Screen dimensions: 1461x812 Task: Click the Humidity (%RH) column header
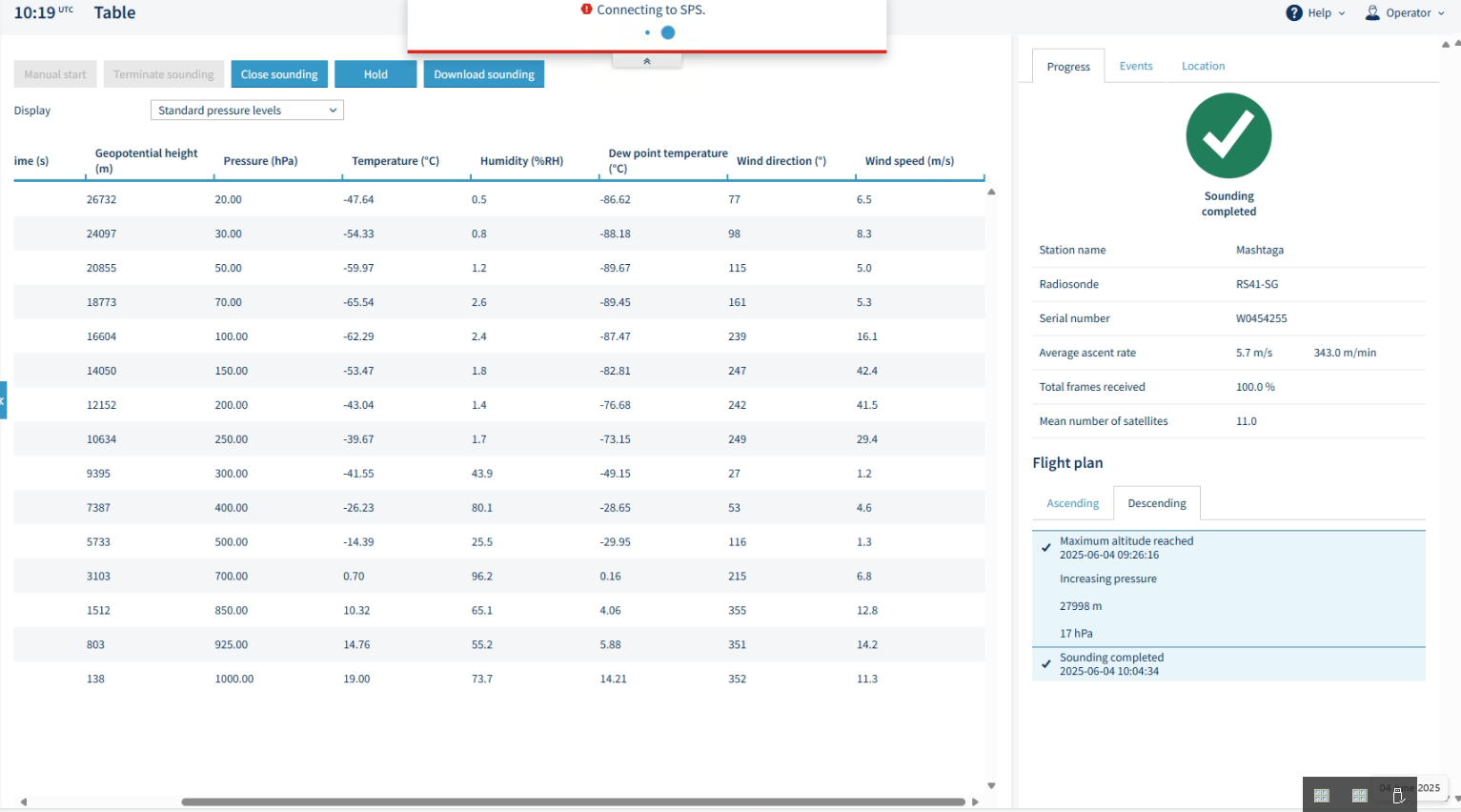point(521,161)
